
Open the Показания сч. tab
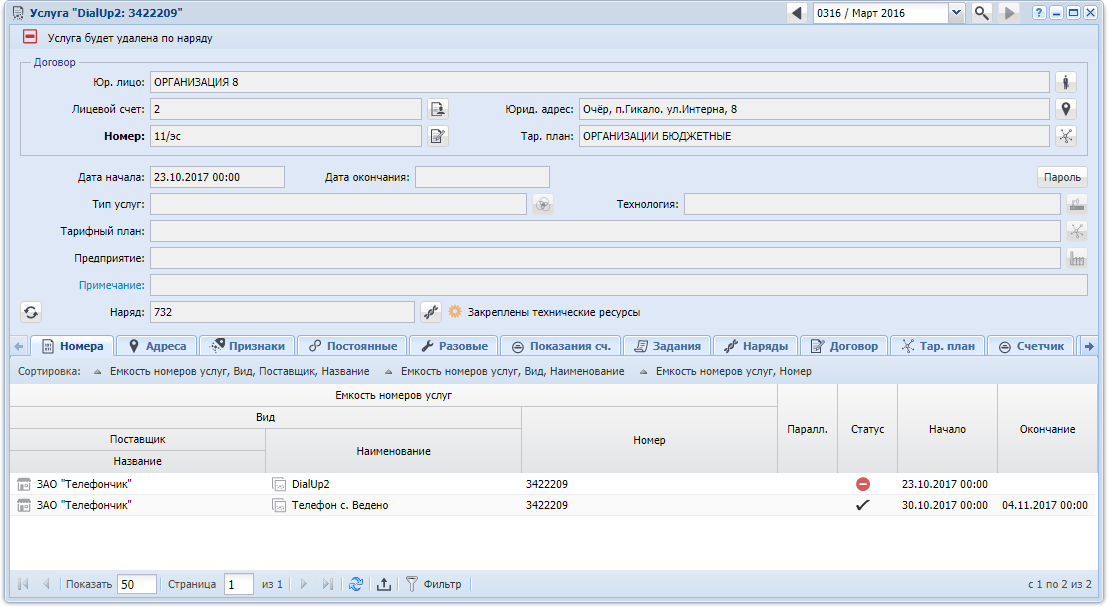[x=561, y=346]
